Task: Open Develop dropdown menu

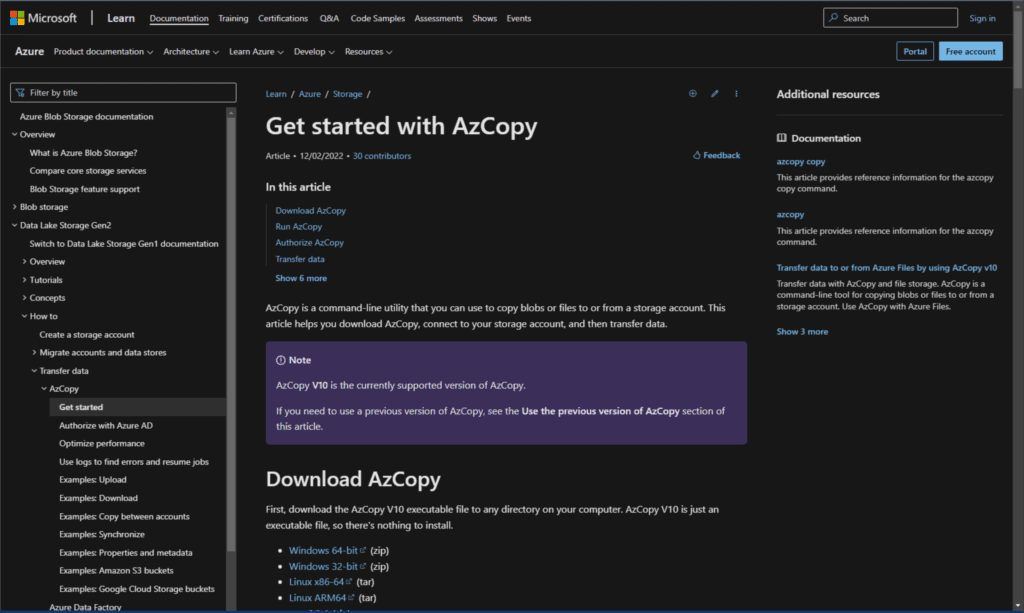Action: tap(314, 52)
